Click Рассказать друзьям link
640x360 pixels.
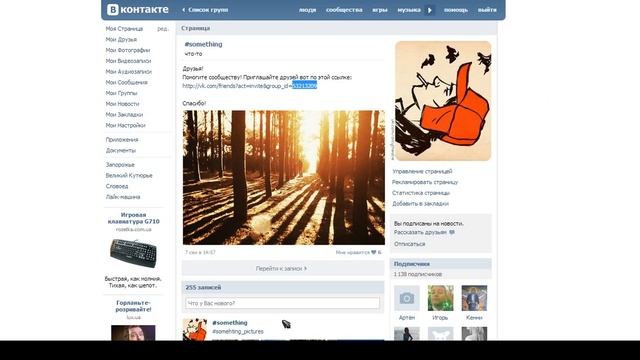pos(420,232)
